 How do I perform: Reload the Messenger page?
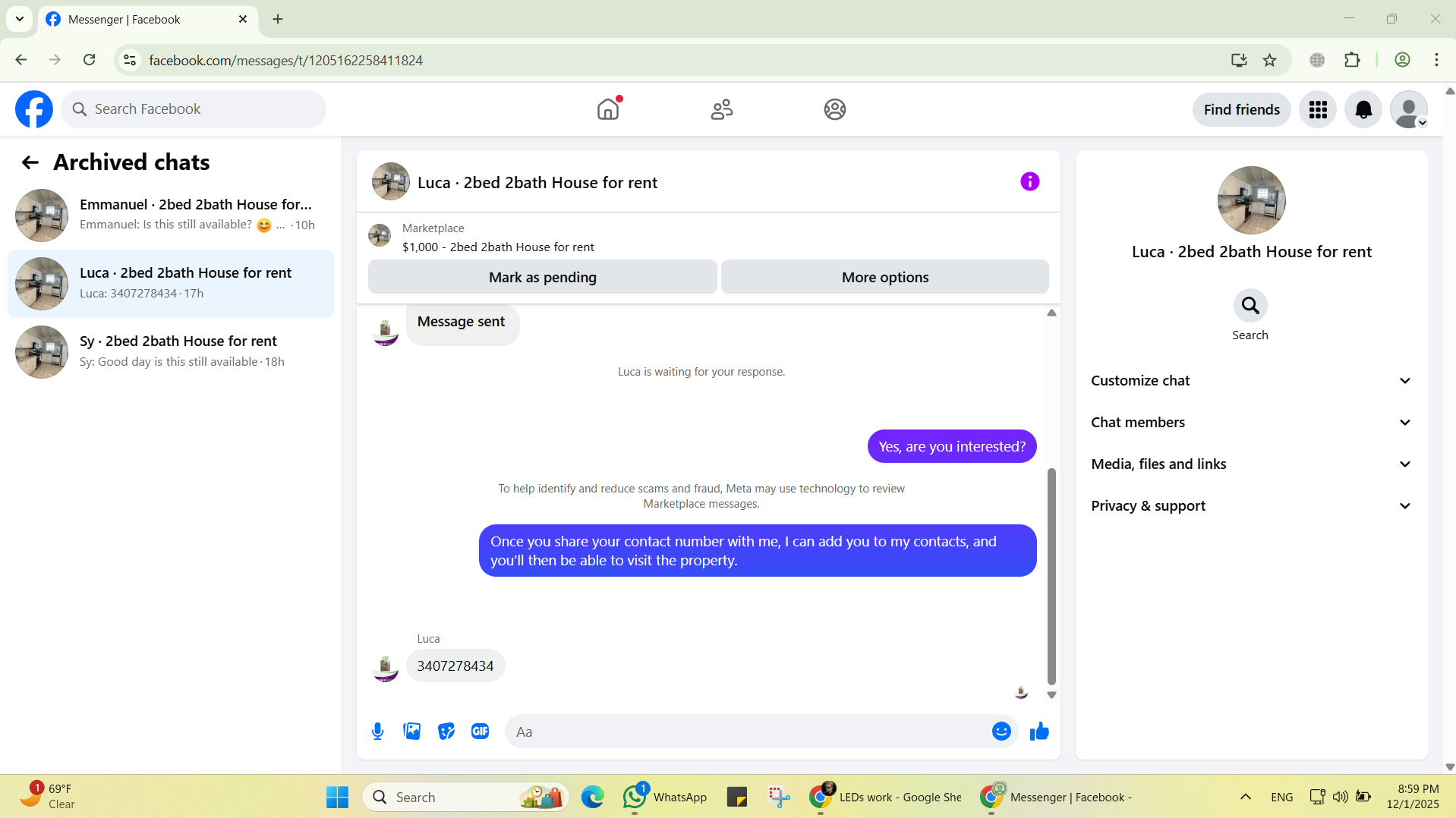(90, 60)
